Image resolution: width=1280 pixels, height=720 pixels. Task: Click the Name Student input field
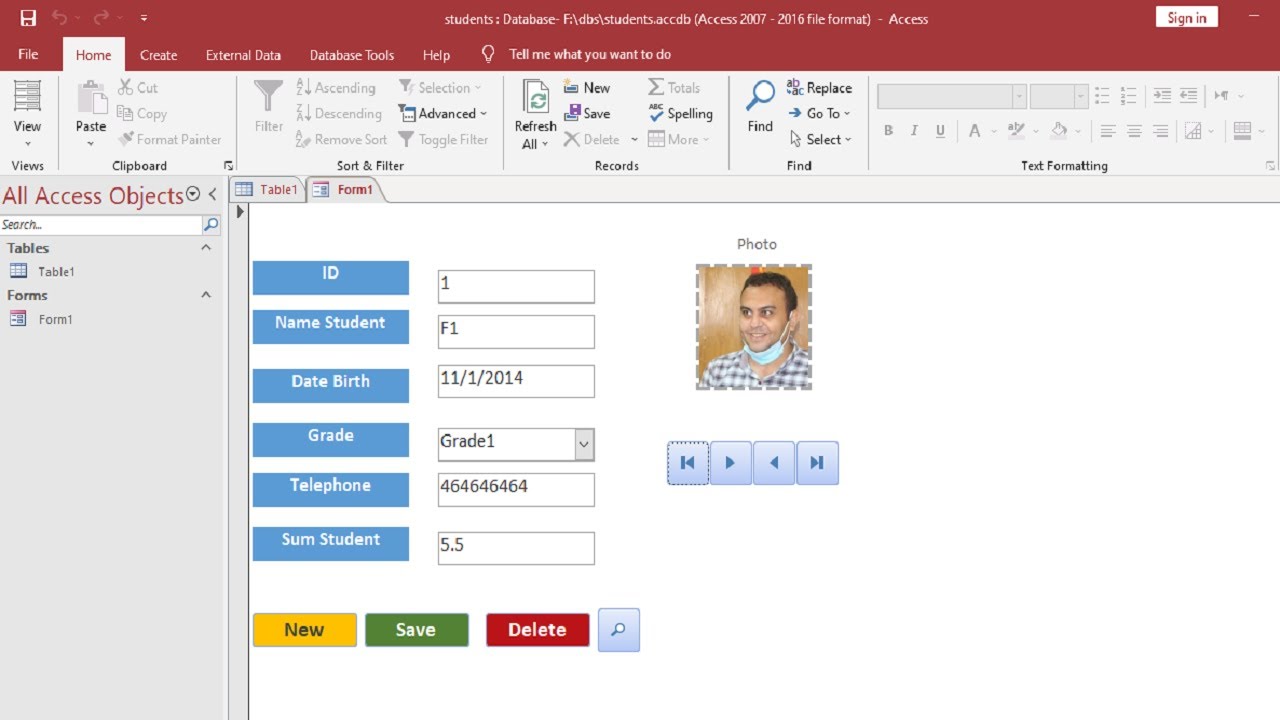pos(516,332)
